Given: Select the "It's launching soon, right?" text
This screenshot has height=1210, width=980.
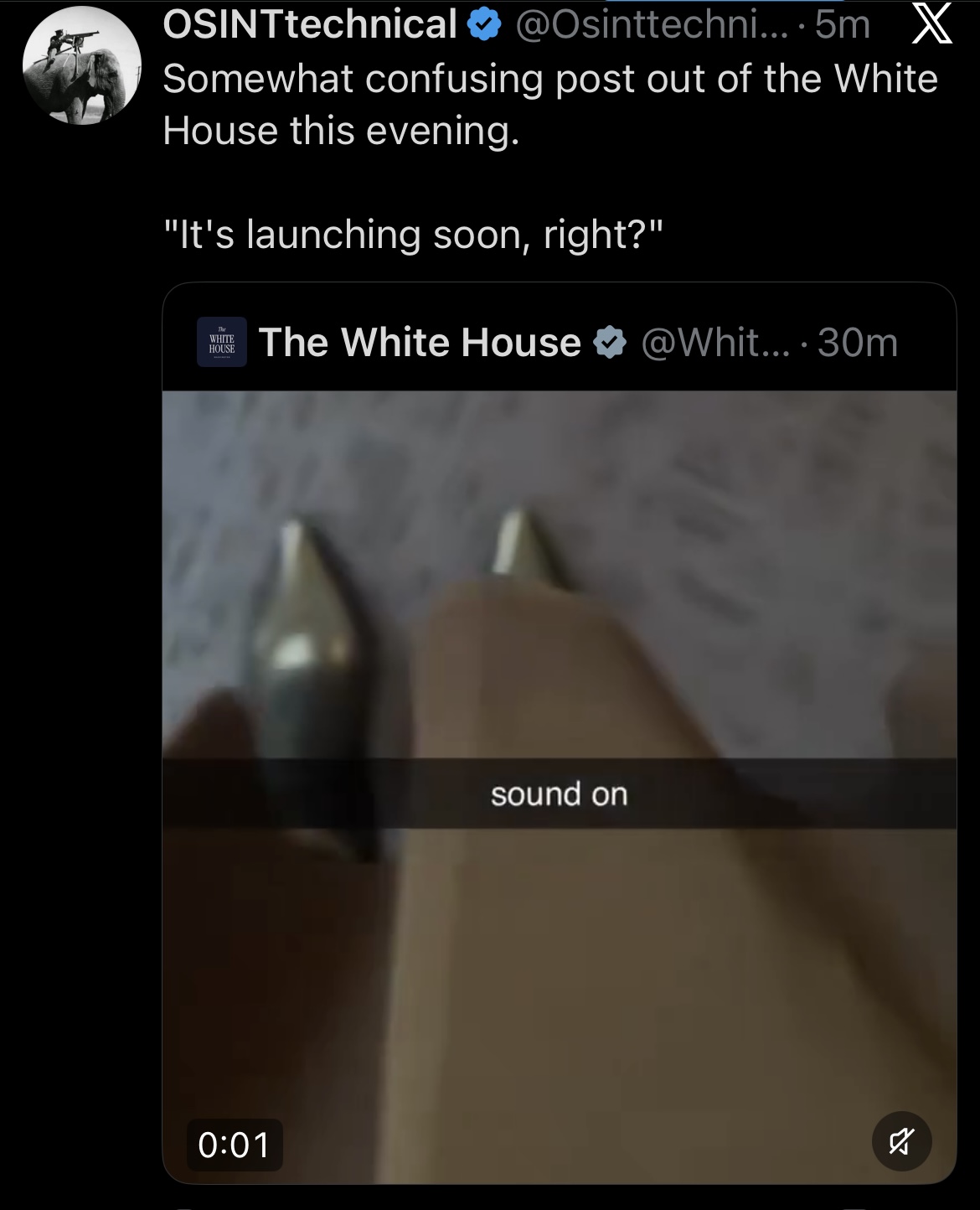Looking at the screenshot, I should 414,235.
